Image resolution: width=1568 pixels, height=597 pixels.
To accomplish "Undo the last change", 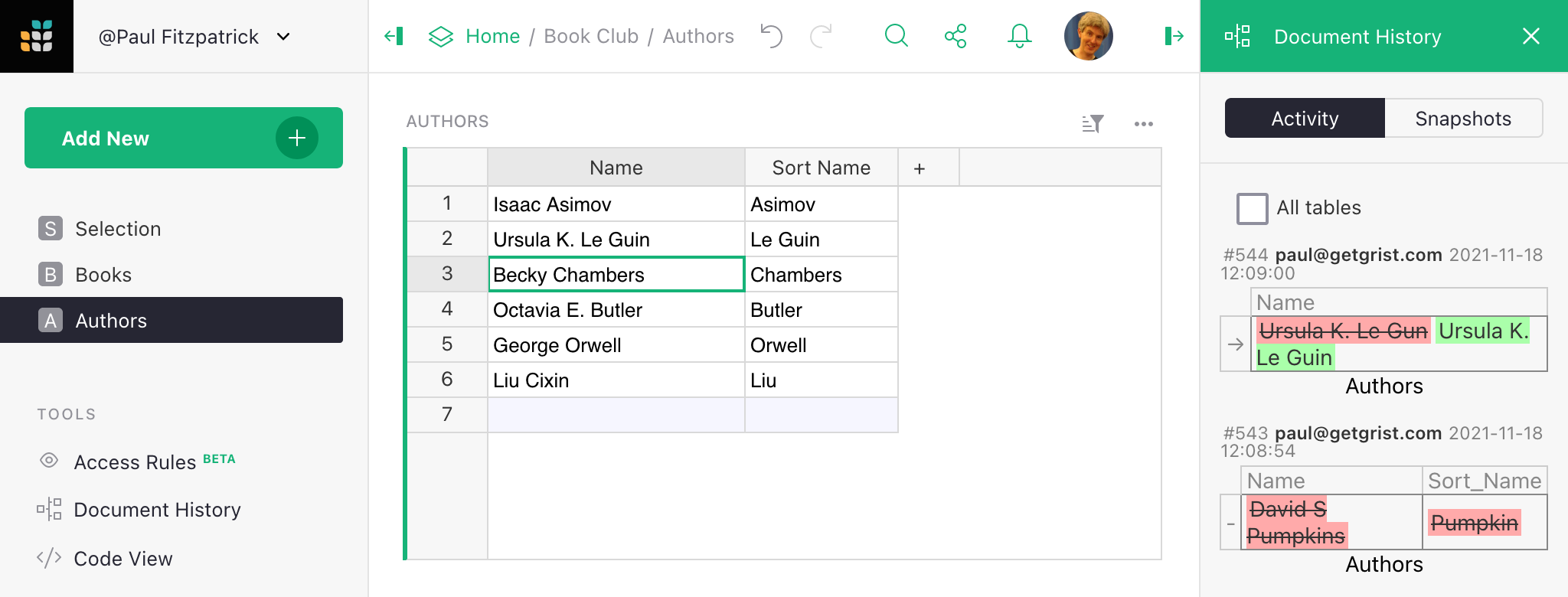I will tap(772, 36).
